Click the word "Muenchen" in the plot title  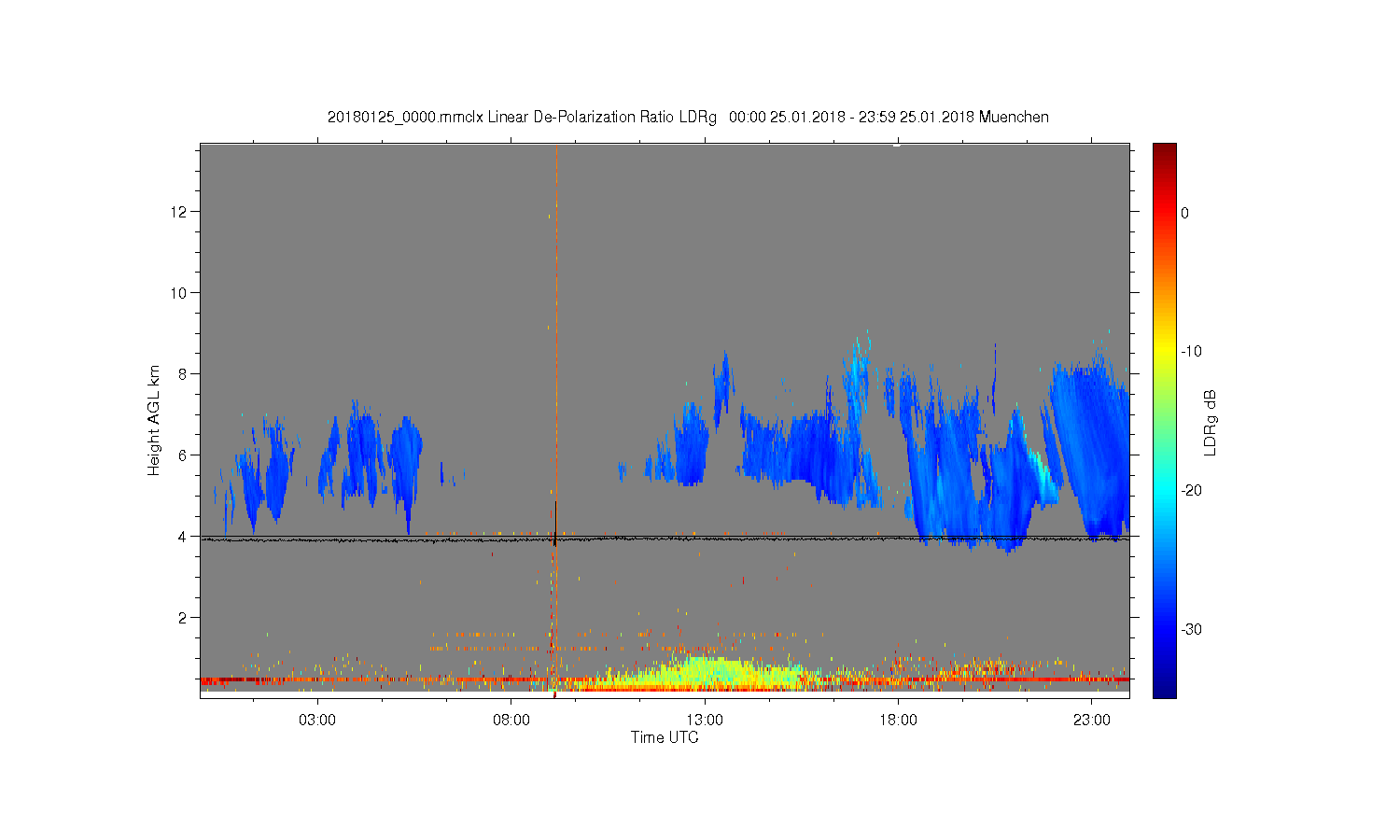[1014, 118]
